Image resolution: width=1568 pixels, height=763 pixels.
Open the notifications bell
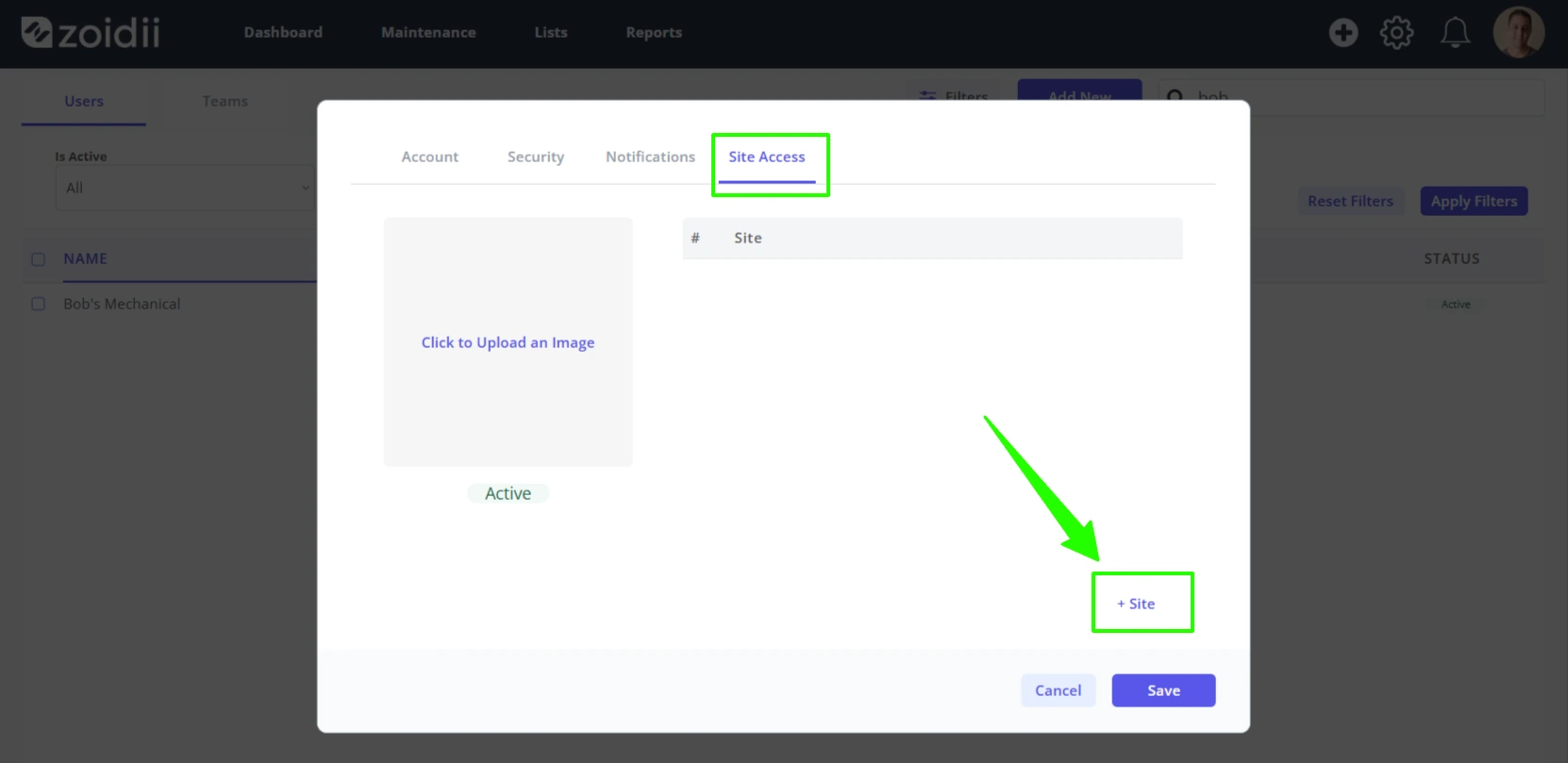[x=1455, y=33]
